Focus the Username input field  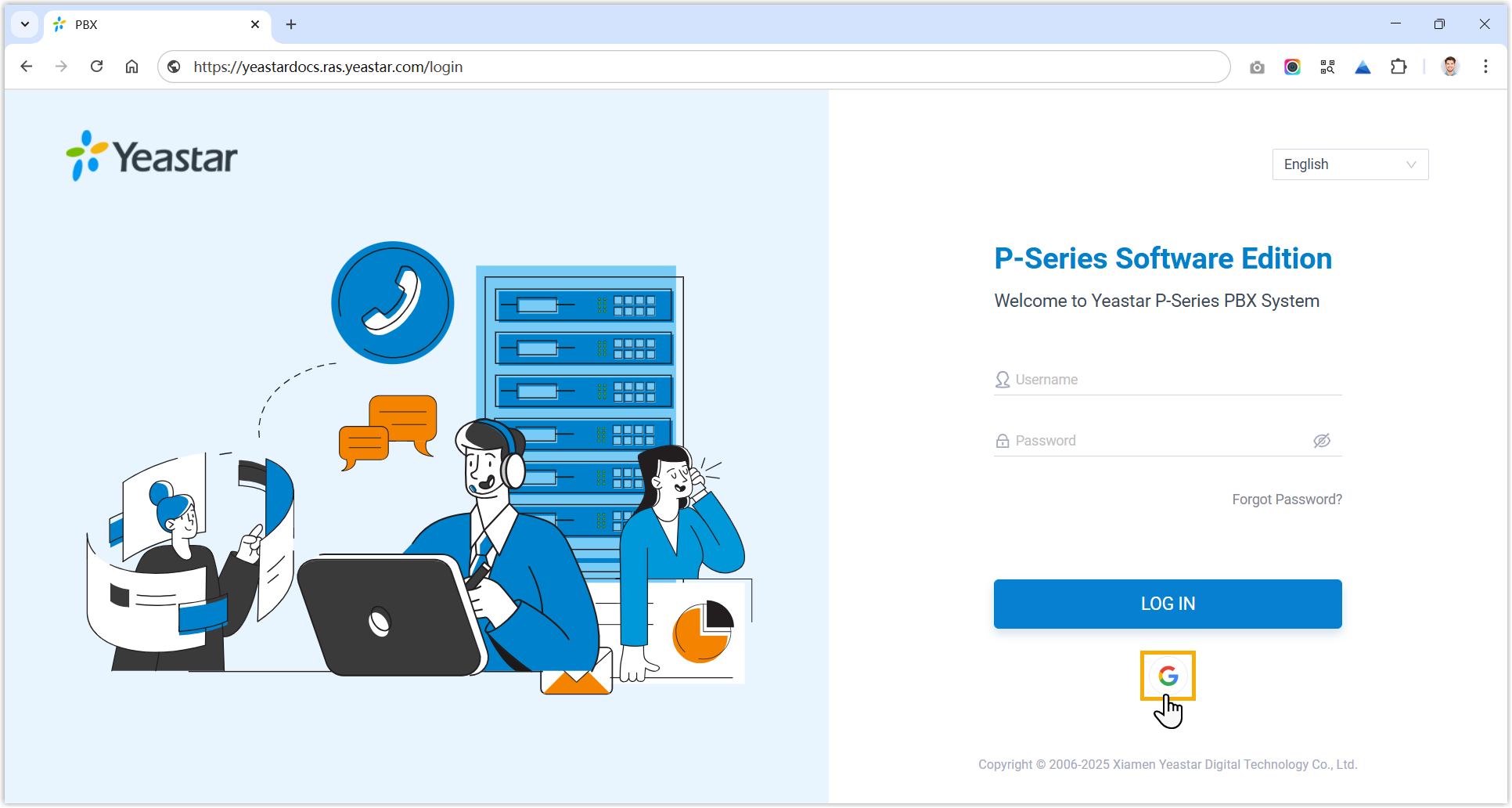pyautogui.click(x=1174, y=380)
